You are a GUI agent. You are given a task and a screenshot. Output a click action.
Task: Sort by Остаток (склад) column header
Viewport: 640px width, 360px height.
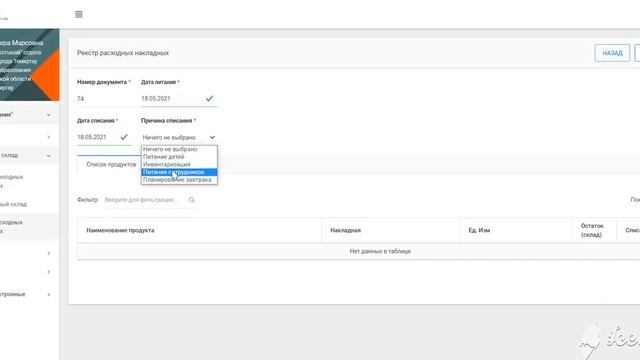click(x=594, y=230)
